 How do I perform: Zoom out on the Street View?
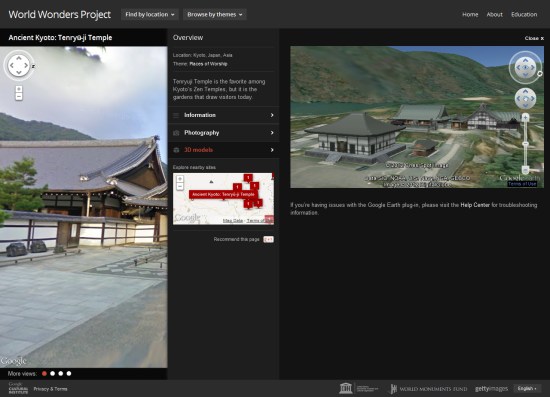coord(19,96)
